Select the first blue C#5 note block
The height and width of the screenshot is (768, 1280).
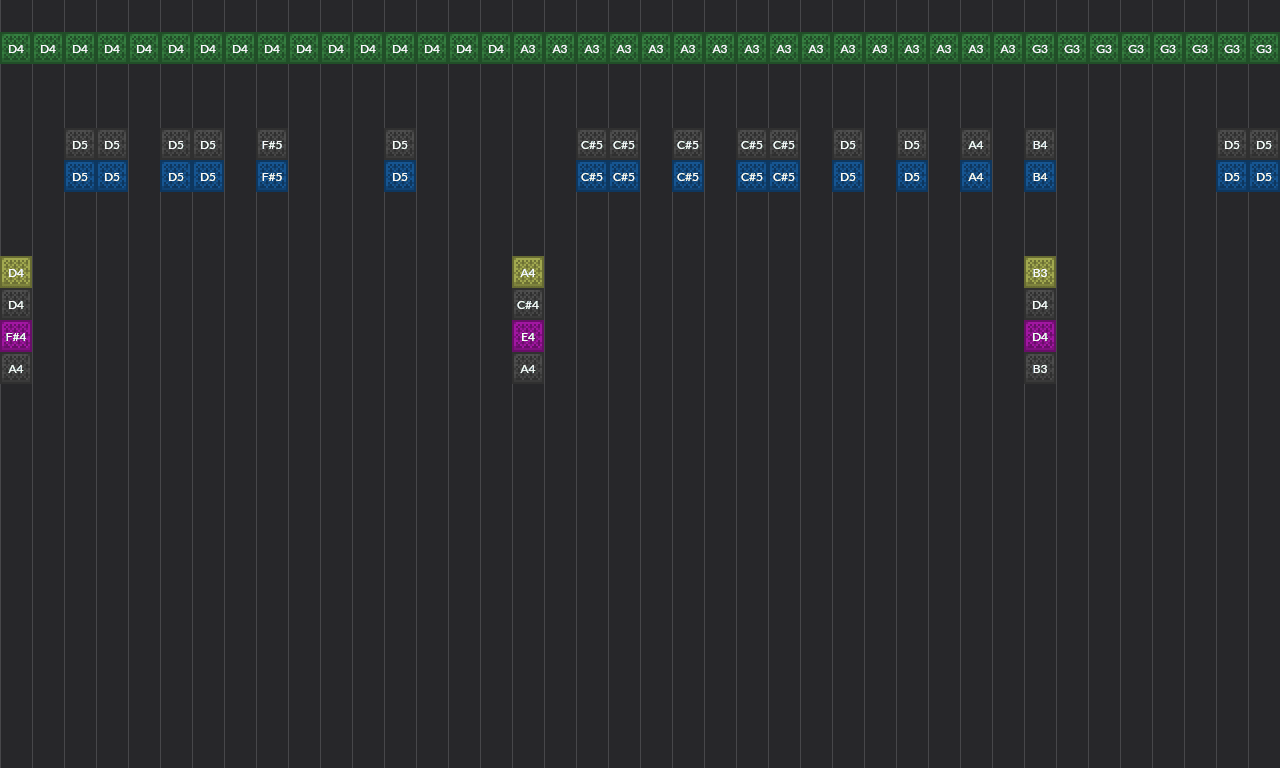point(591,176)
